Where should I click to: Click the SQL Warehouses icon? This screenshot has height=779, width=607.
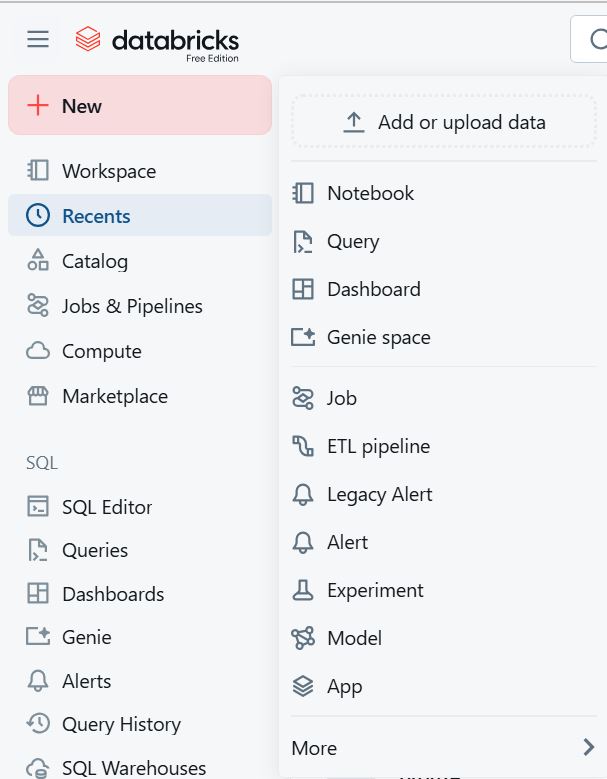click(38, 768)
